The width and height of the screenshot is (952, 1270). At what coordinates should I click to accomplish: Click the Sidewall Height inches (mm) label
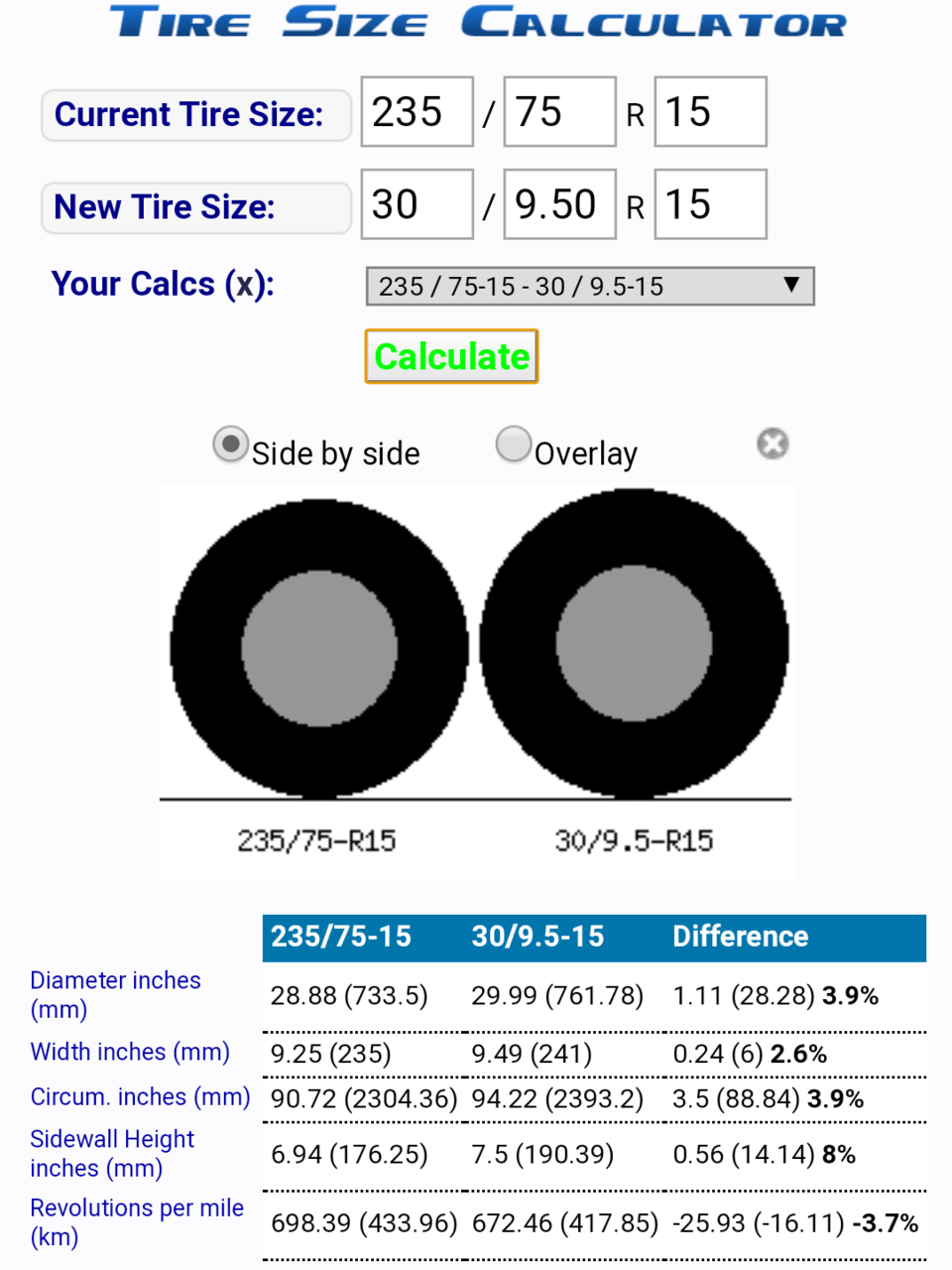coord(112,1154)
